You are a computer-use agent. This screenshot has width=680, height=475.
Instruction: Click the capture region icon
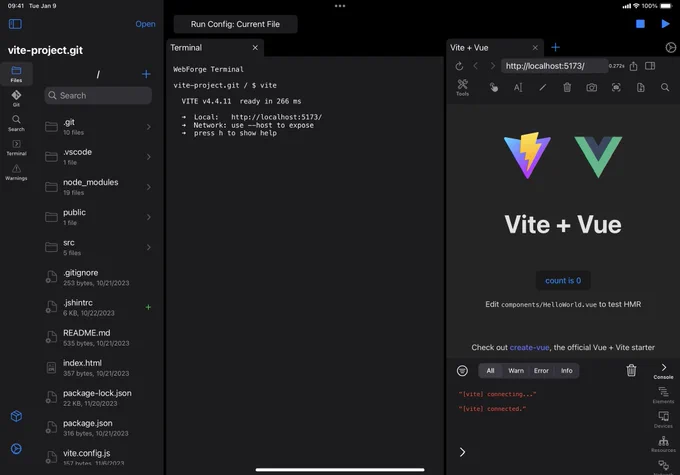point(616,88)
